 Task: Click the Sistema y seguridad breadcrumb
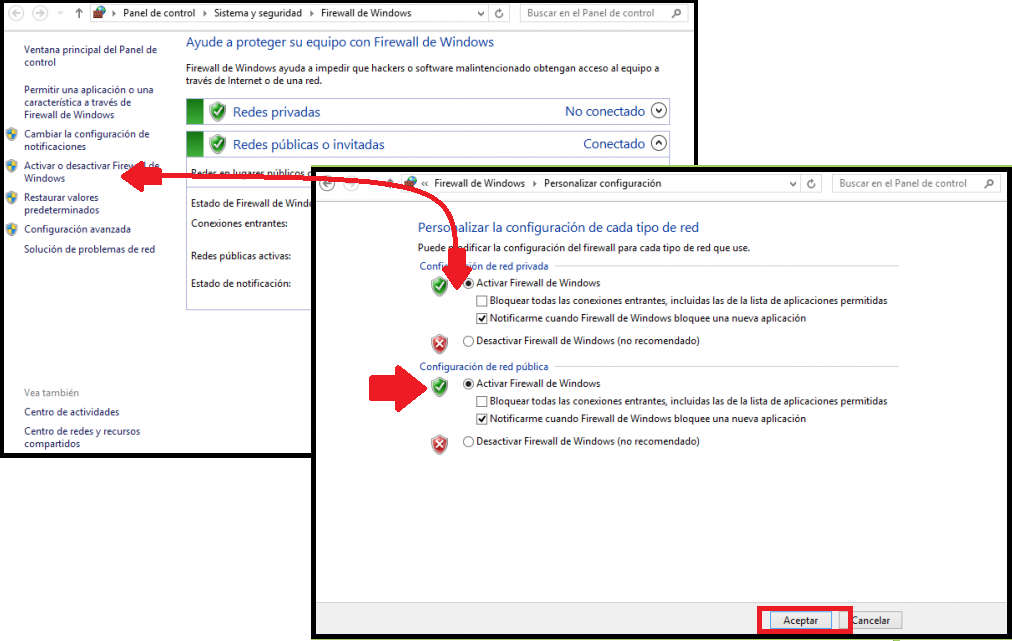point(258,13)
